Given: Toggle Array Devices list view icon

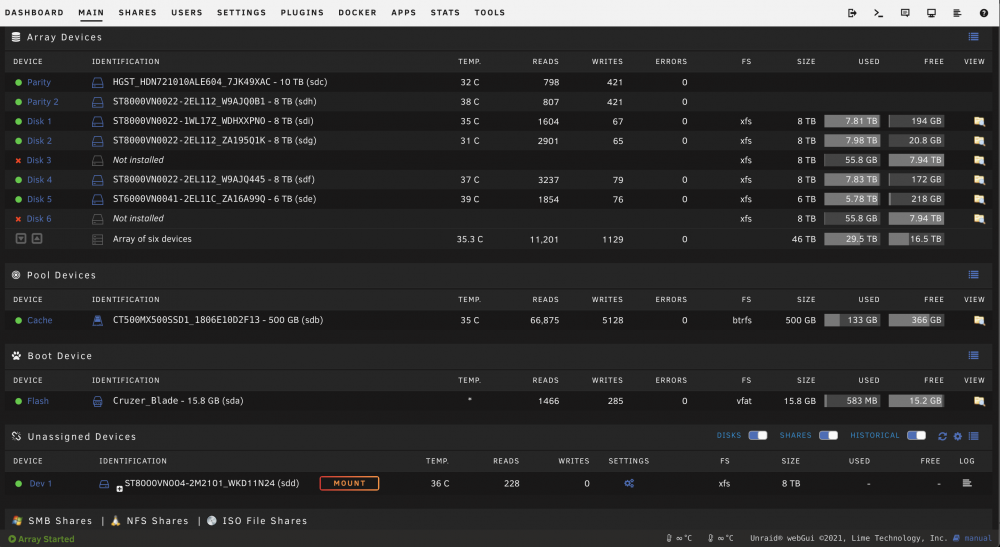Looking at the screenshot, I should 973,37.
